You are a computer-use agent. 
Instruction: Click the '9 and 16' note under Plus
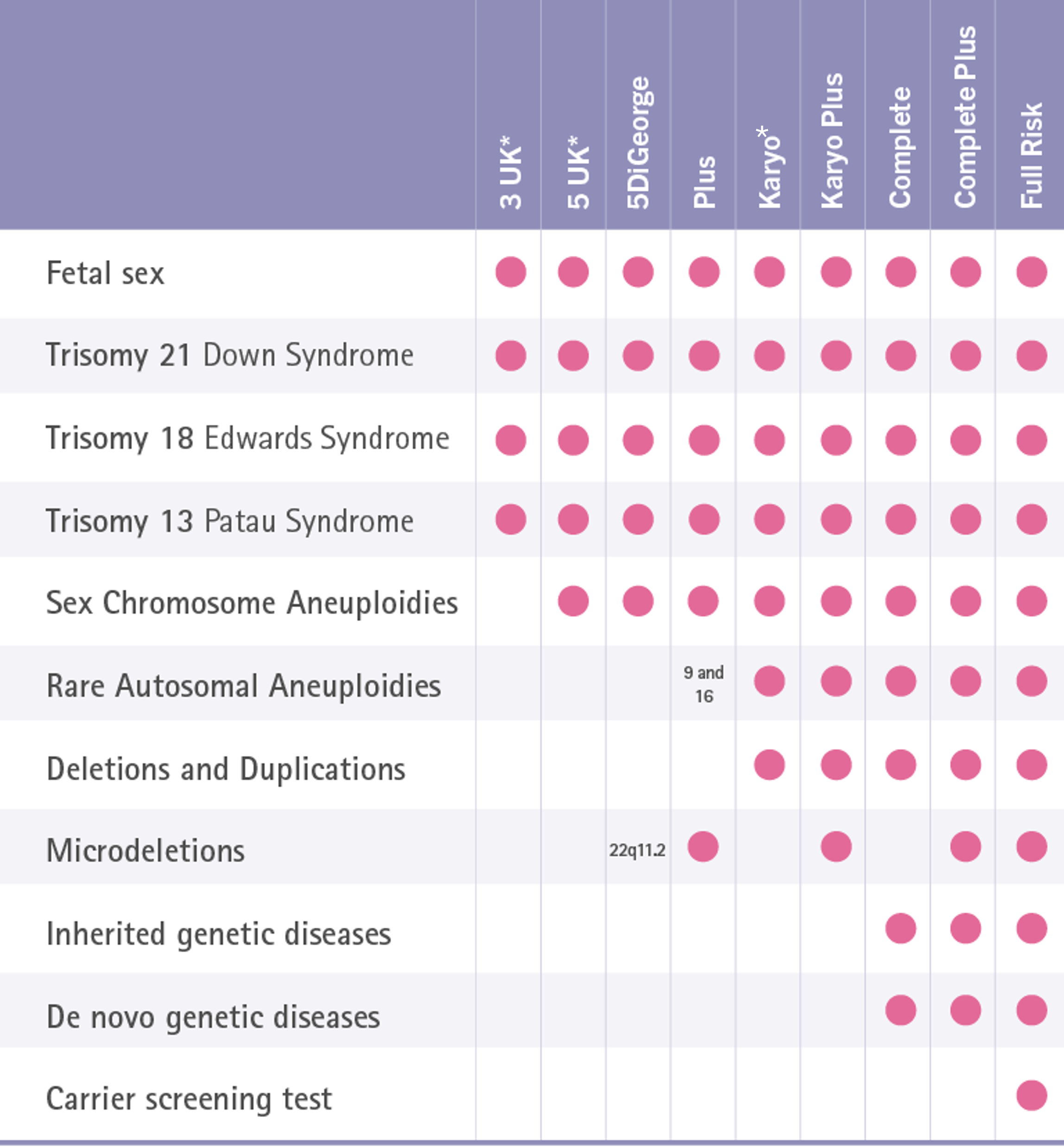(x=703, y=684)
